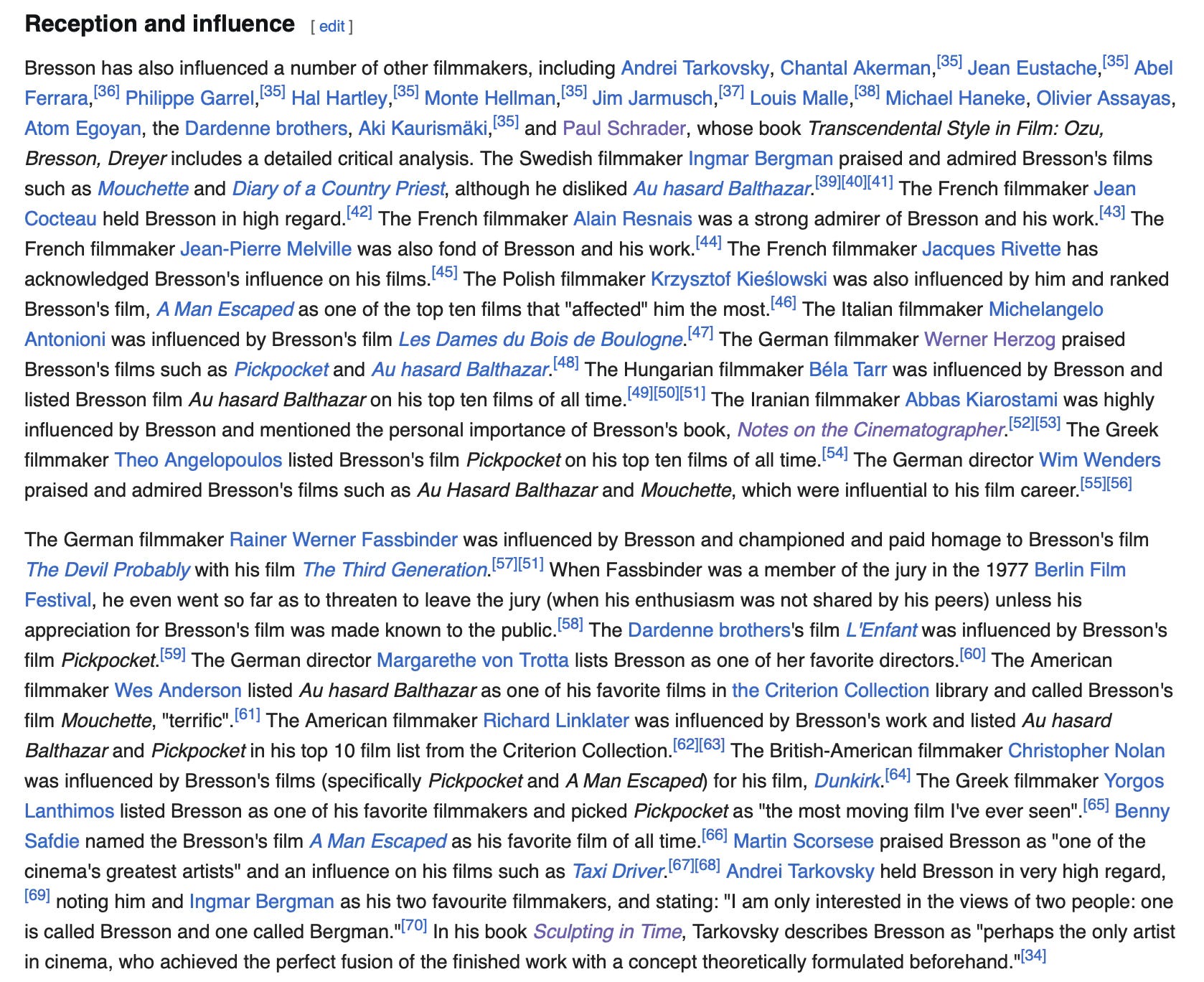Open the Paul Schrader link
The height and width of the screenshot is (982, 1204).
[x=624, y=128]
